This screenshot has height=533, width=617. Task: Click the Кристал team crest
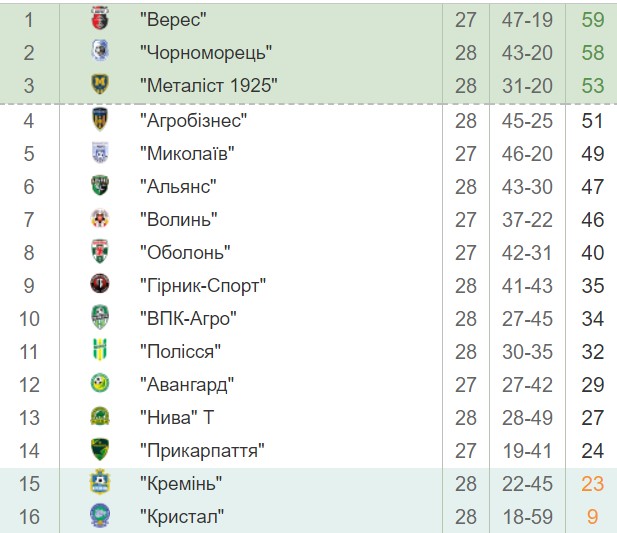click(x=99, y=516)
